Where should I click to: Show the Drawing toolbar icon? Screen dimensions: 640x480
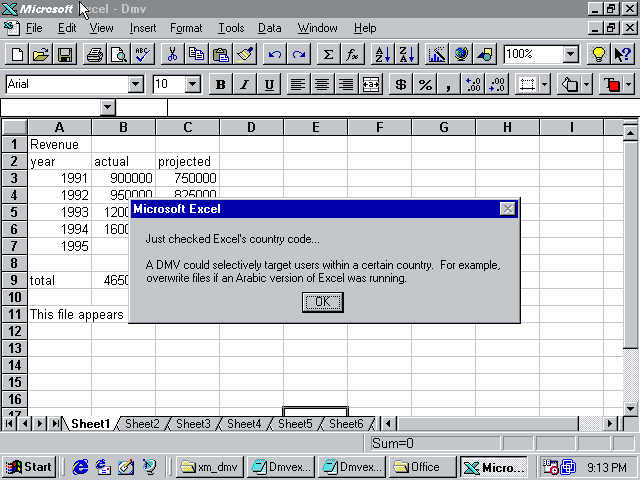click(x=485, y=54)
